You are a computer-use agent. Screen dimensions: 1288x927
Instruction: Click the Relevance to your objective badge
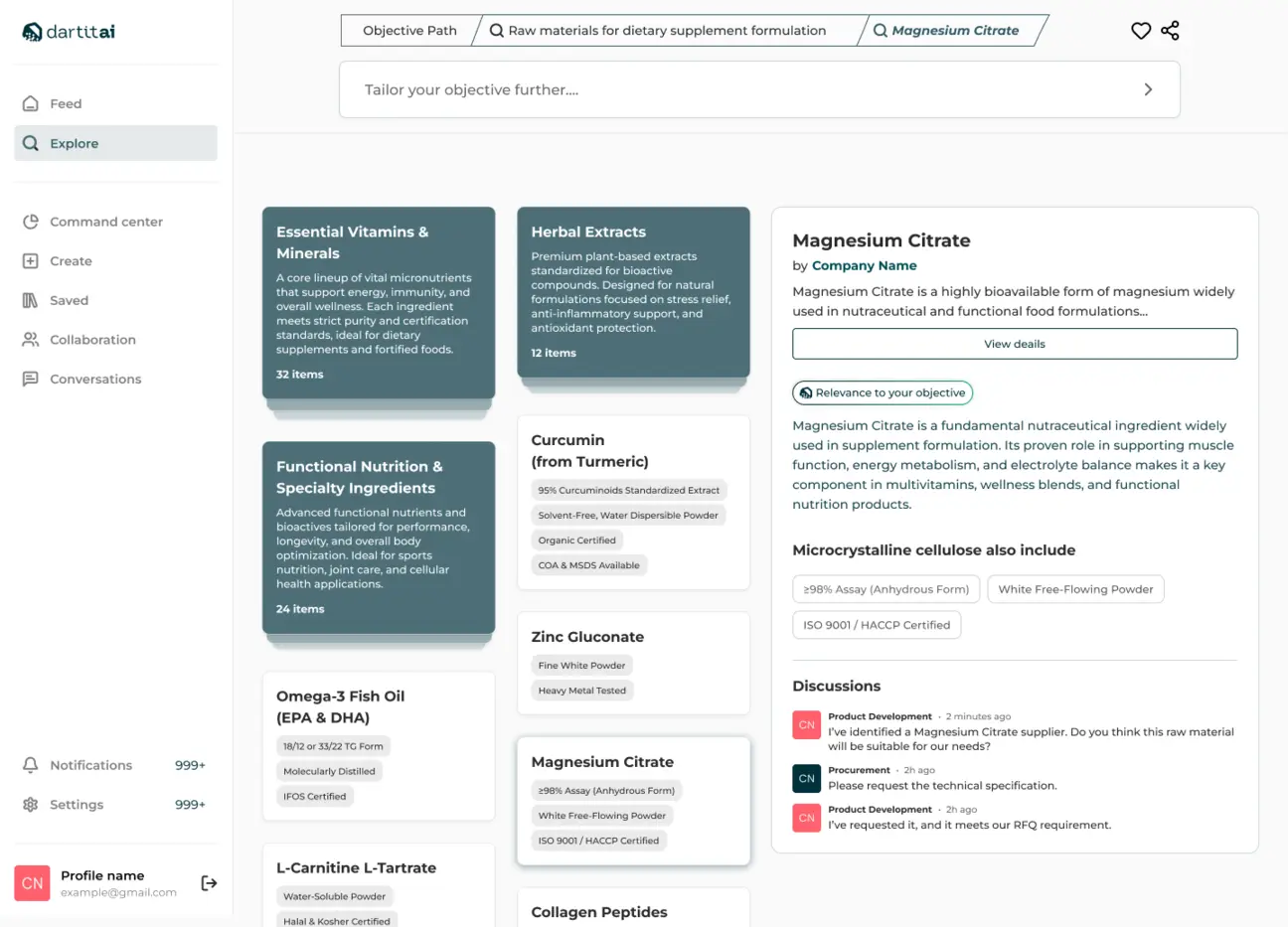click(882, 392)
